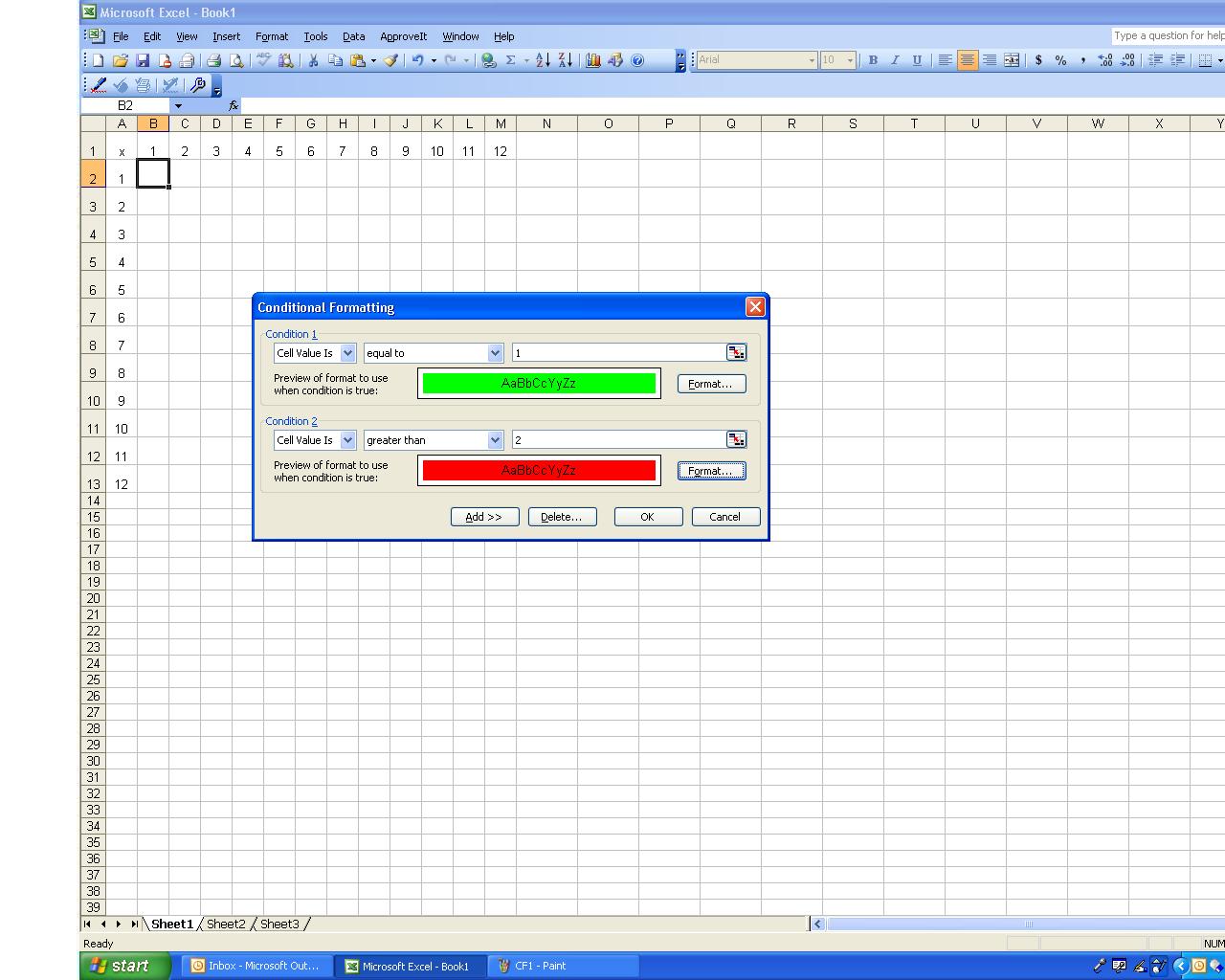Screen dimensions: 1225x980
Task: Open the File menu
Action: pos(121,36)
